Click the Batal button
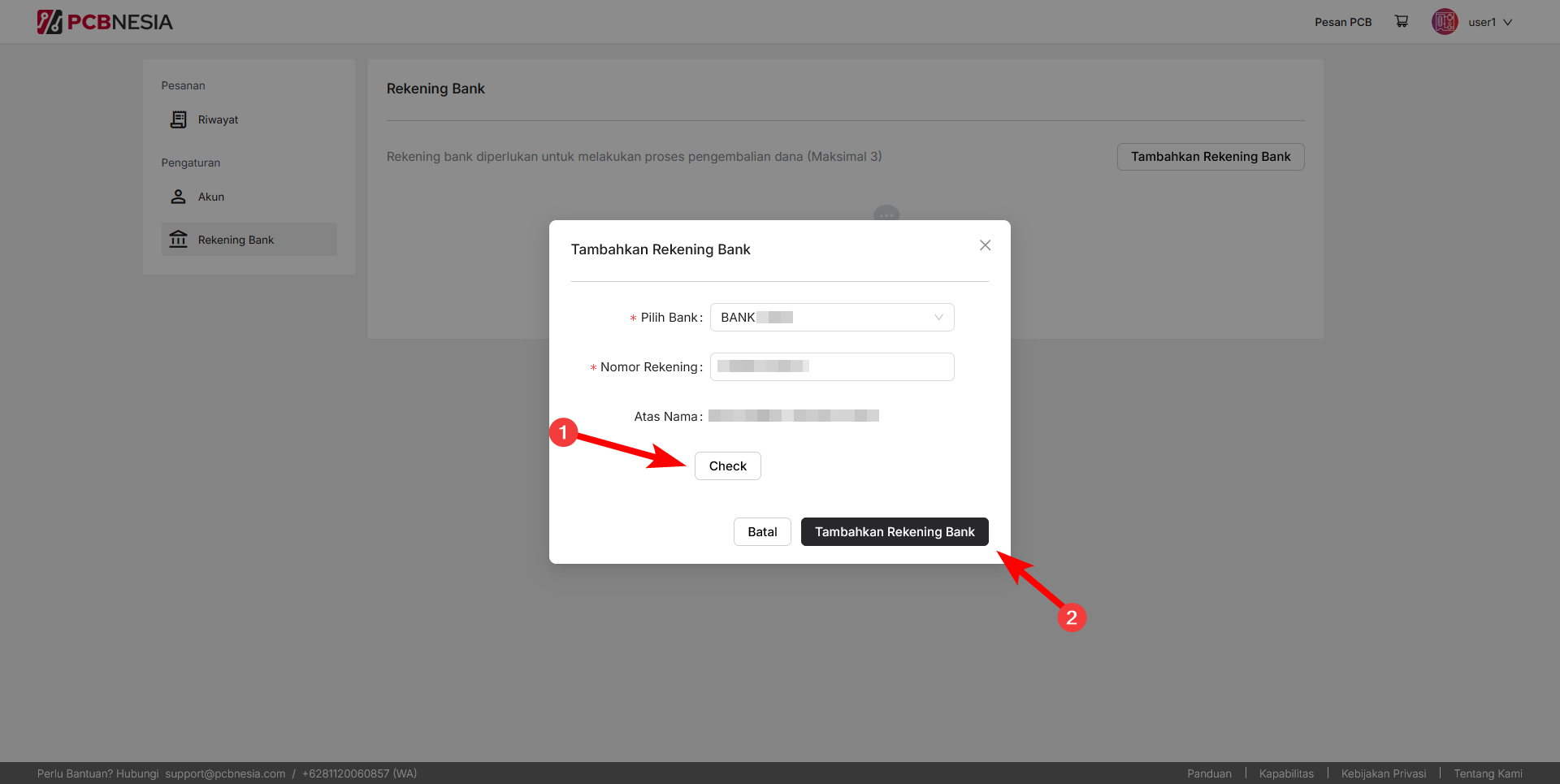The height and width of the screenshot is (784, 1560). tap(762, 532)
